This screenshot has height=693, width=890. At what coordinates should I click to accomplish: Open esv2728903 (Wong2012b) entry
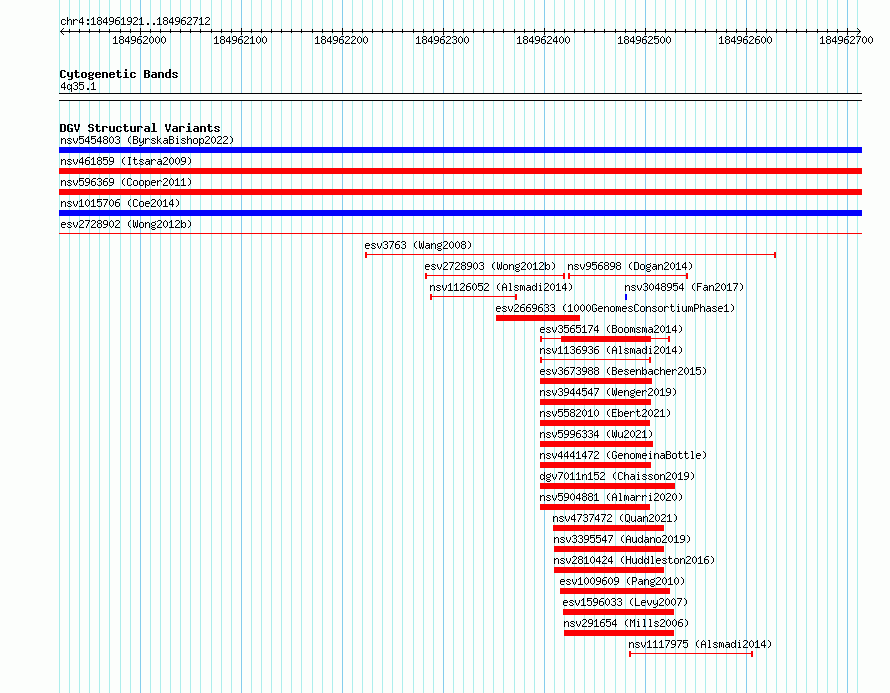[x=490, y=266]
